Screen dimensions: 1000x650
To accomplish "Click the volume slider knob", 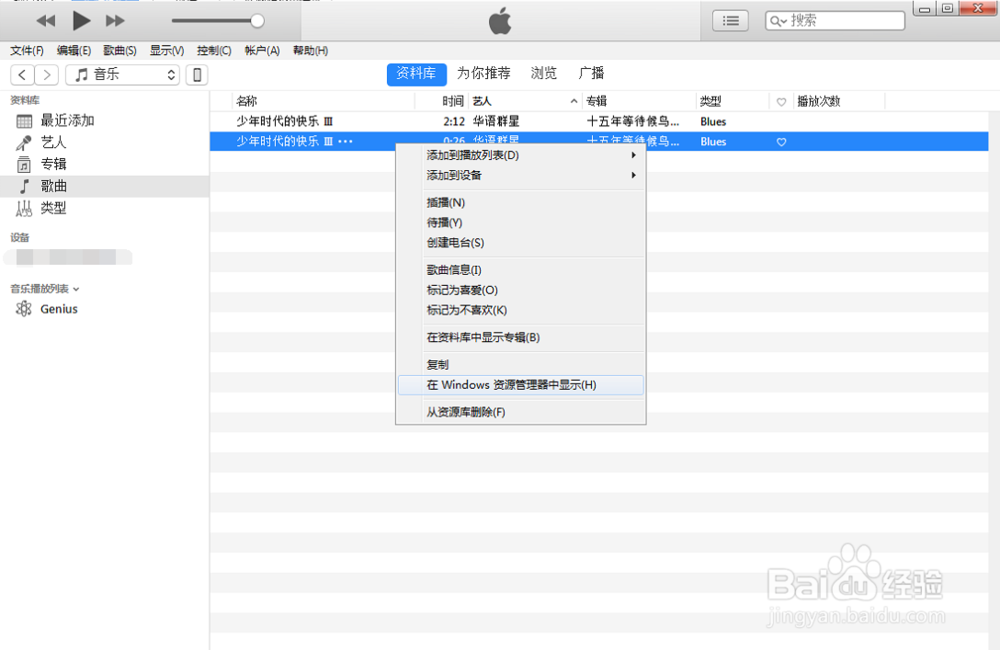I will pyautogui.click(x=257, y=21).
